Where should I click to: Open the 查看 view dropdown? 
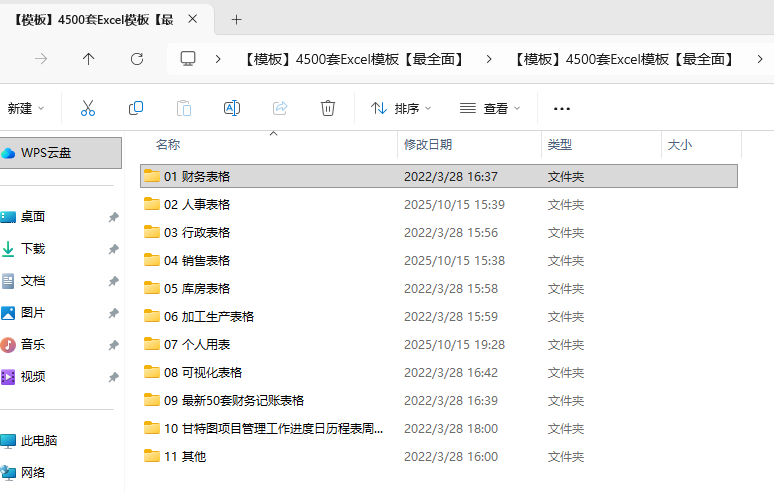[x=490, y=108]
